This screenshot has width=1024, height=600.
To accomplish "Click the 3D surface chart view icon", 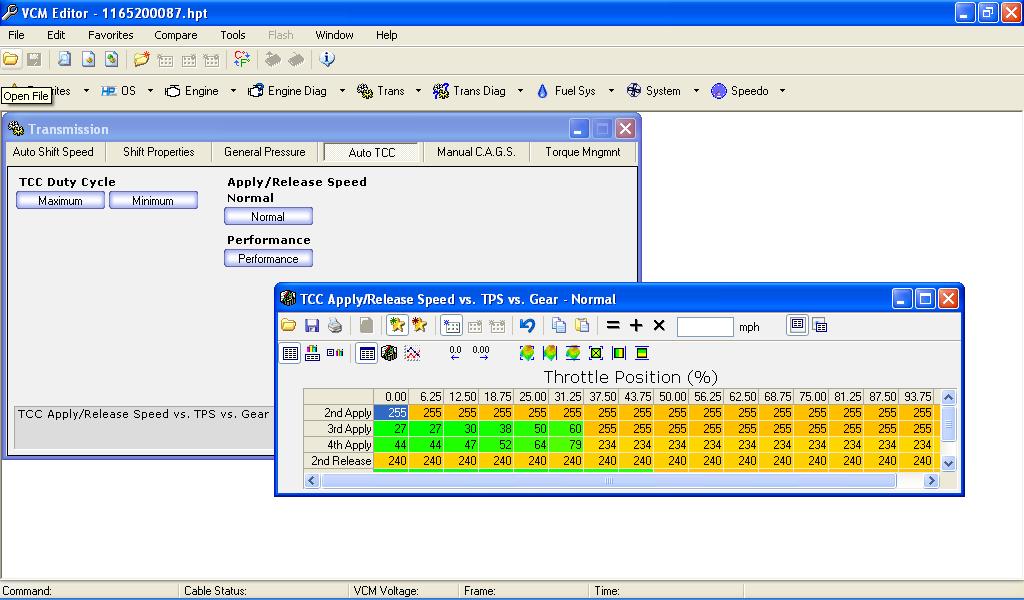I will pos(389,353).
